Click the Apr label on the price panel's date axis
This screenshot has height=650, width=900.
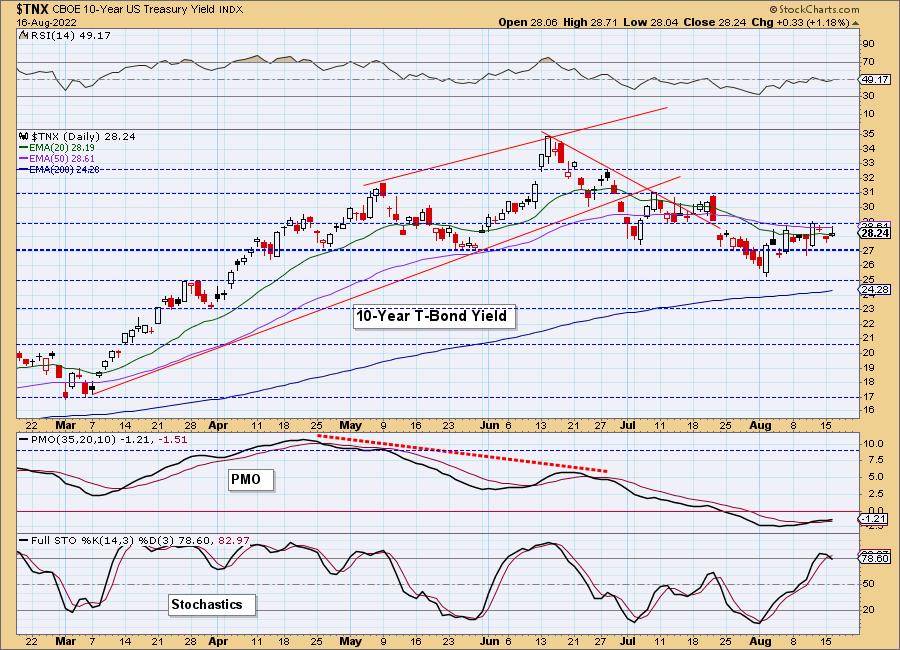pos(218,426)
